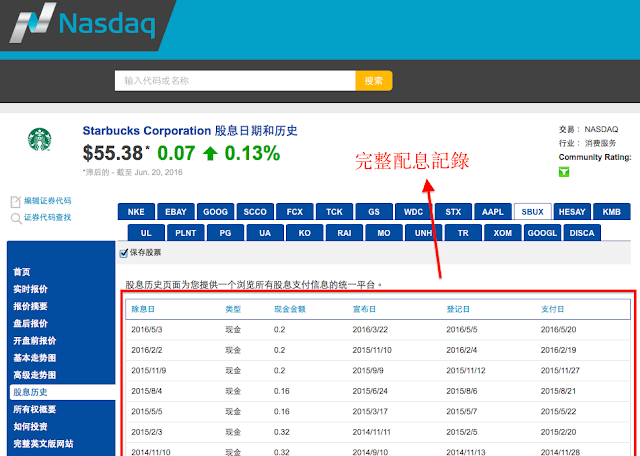The width and height of the screenshot is (640, 456).
Task: Select the AAPL ticker tab
Action: (493, 211)
